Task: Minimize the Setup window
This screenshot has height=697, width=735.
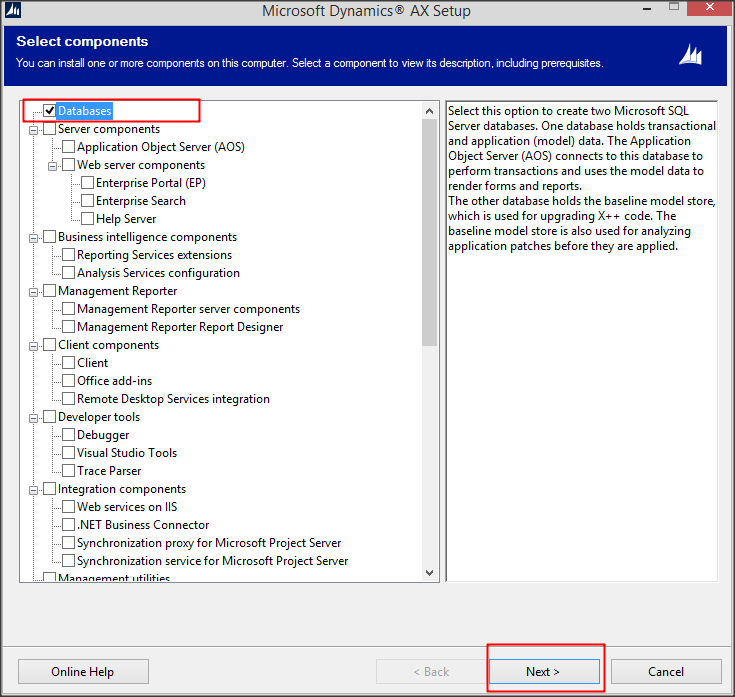Action: click(647, 8)
